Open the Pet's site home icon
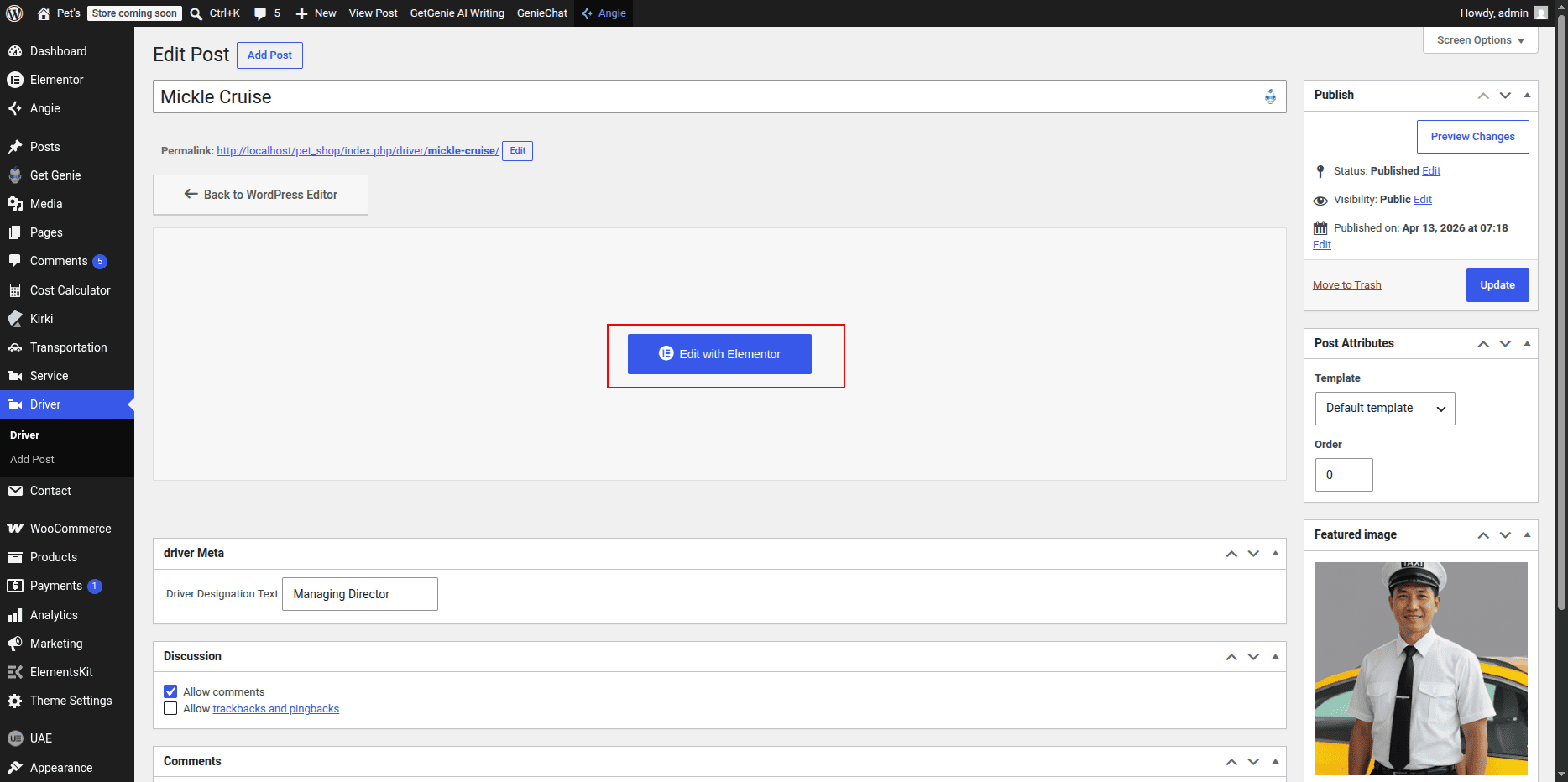 [44, 13]
